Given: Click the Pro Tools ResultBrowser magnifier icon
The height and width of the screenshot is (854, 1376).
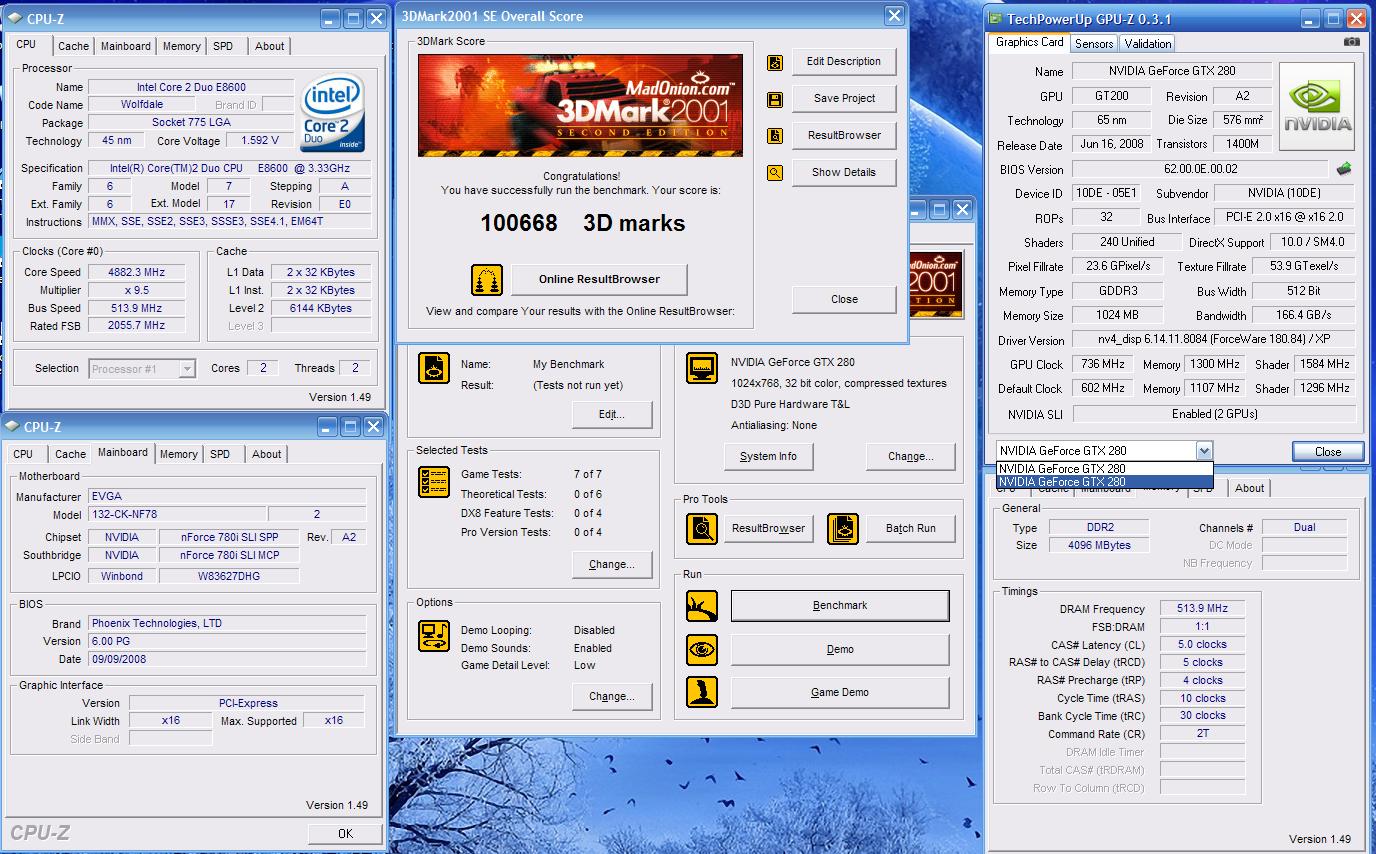Looking at the screenshot, I should [702, 528].
